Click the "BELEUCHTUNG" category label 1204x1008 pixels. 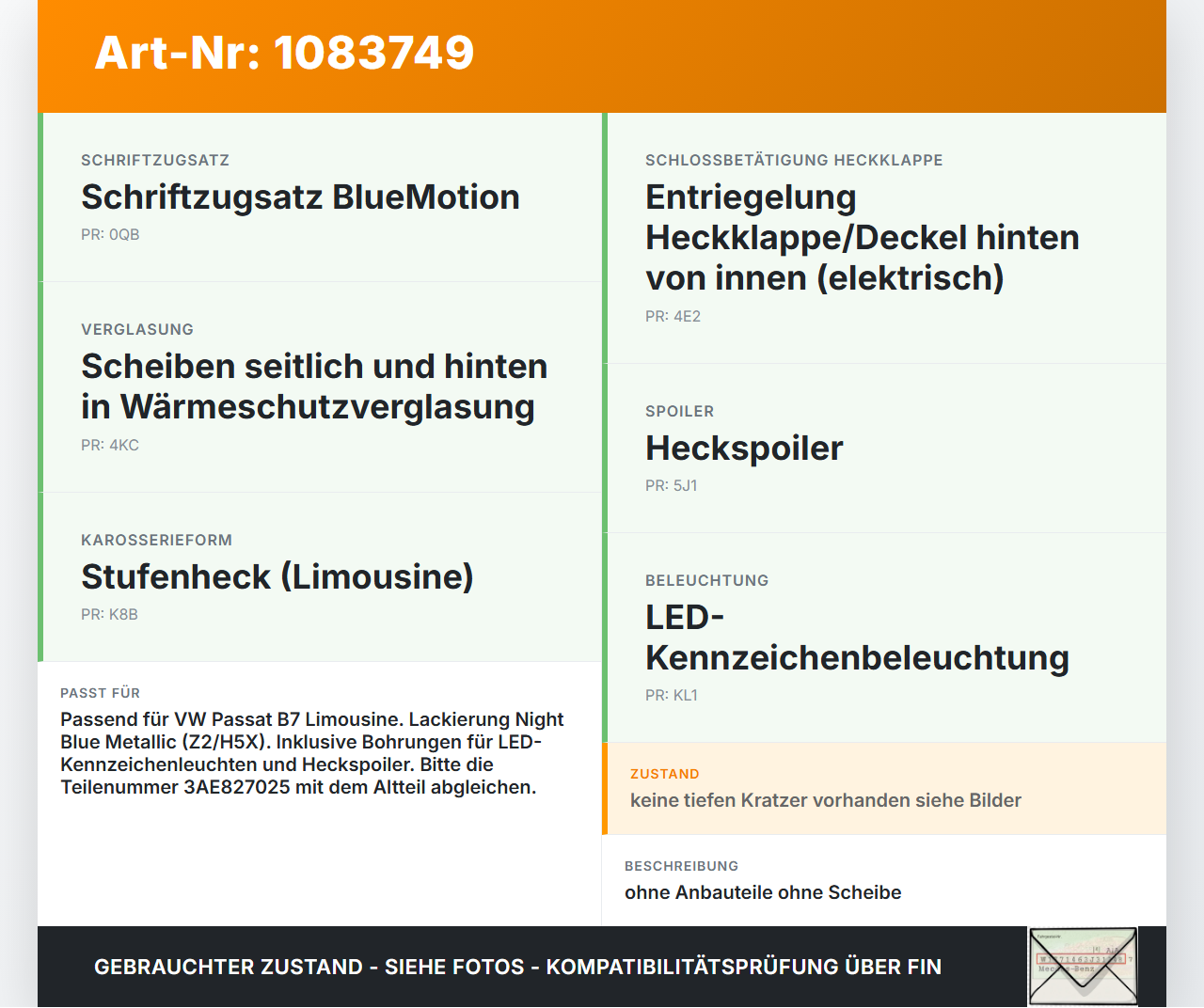(706, 580)
